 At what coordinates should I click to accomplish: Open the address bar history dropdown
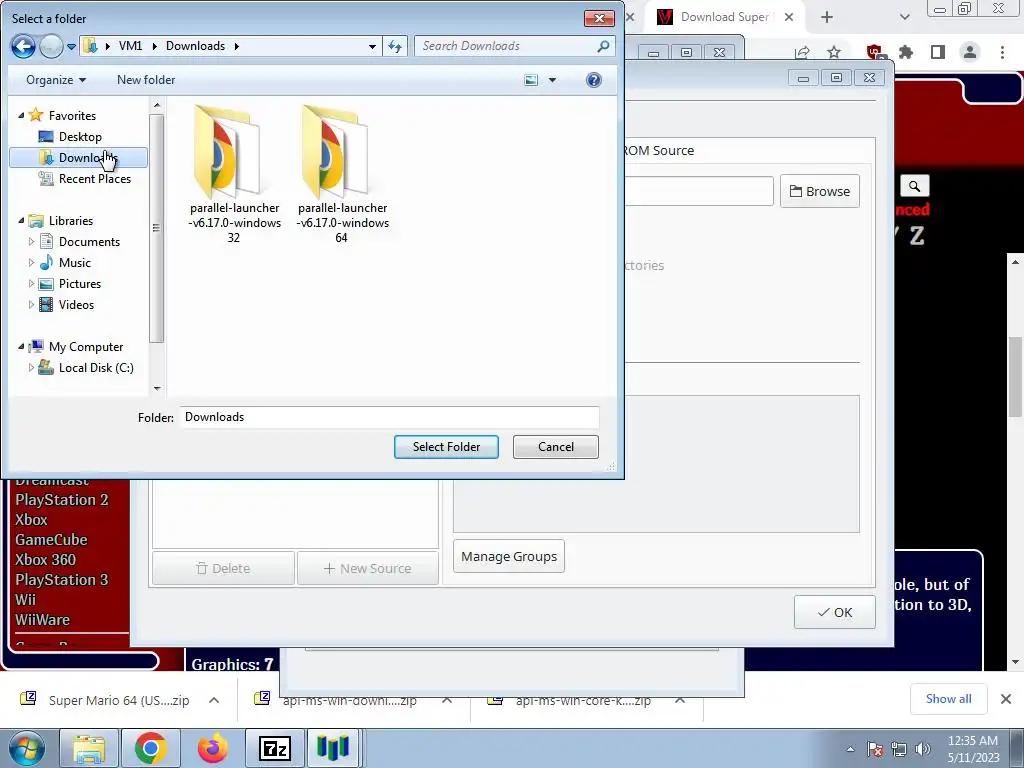click(x=372, y=46)
